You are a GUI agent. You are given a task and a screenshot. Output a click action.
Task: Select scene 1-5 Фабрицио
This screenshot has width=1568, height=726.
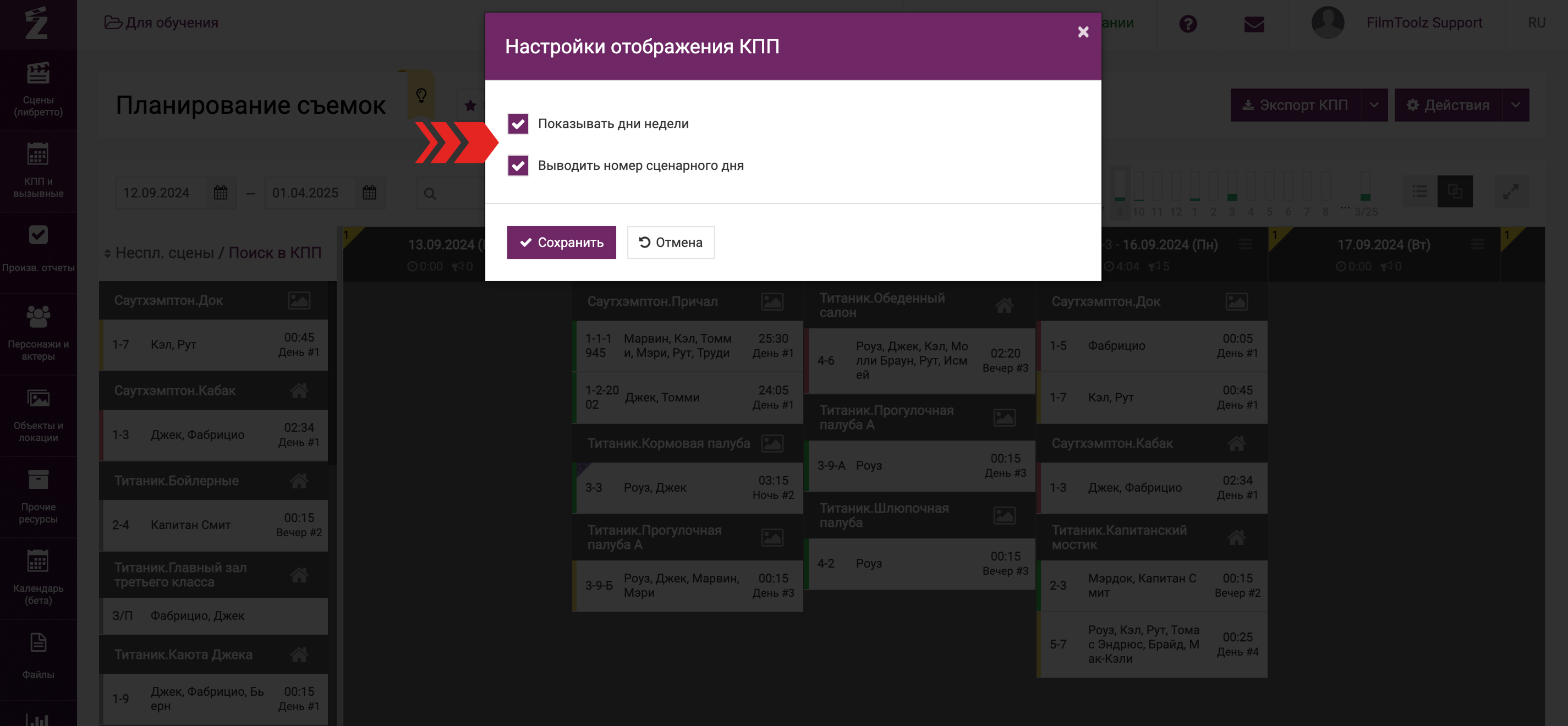pos(1152,345)
